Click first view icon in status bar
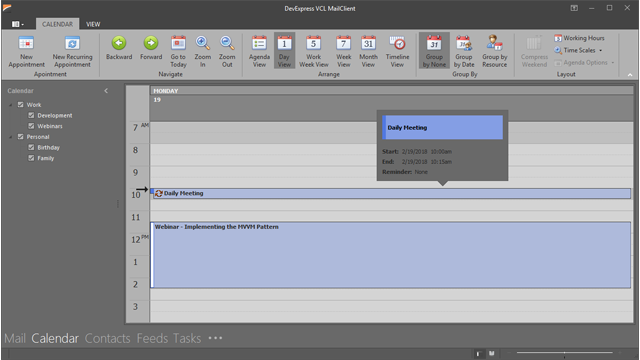The width and height of the screenshot is (640, 360). click(x=478, y=353)
